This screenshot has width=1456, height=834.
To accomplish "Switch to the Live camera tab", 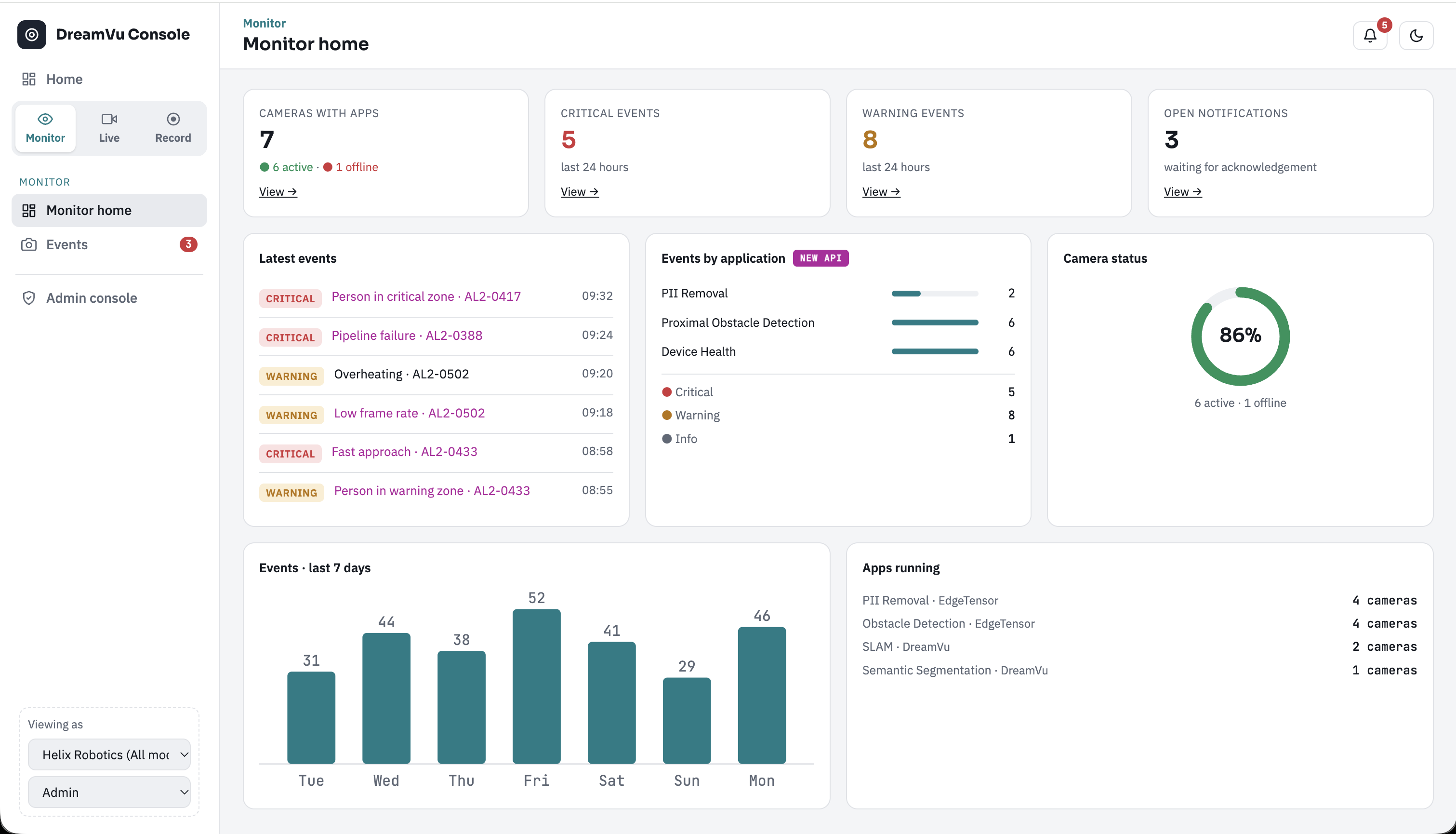I will (109, 128).
